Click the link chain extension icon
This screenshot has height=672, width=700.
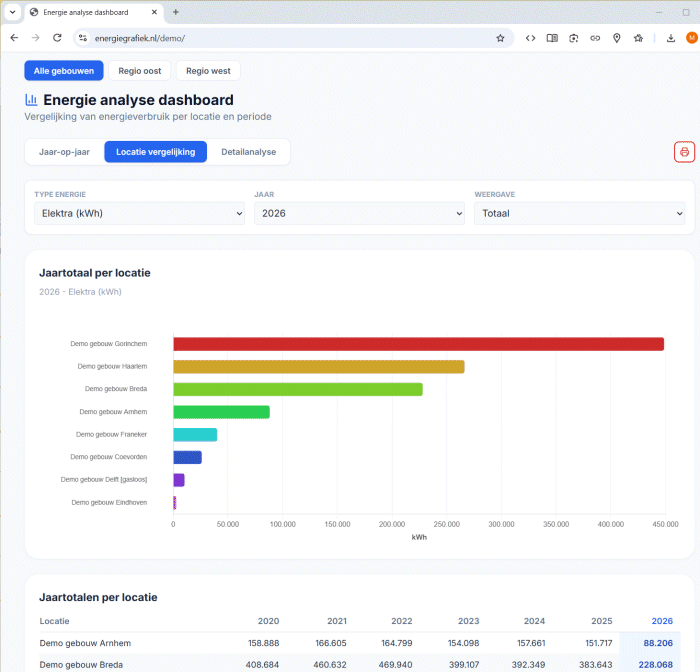pyautogui.click(x=595, y=38)
